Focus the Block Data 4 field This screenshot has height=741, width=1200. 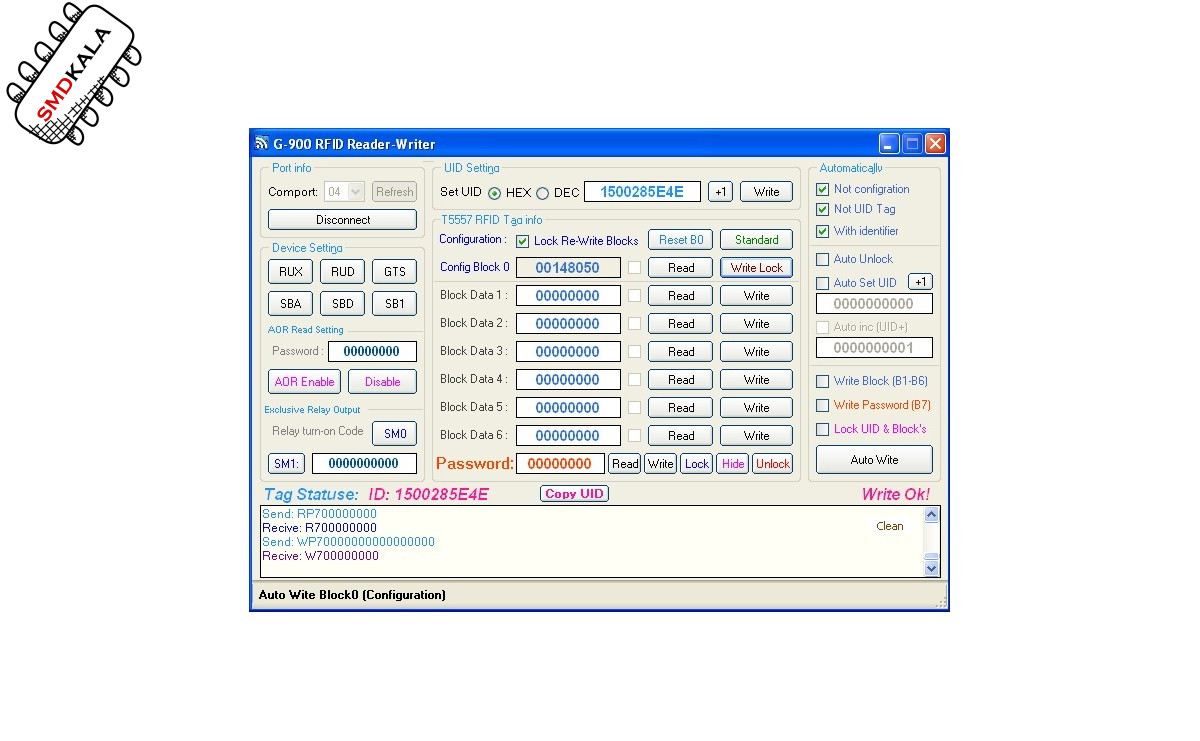568,380
